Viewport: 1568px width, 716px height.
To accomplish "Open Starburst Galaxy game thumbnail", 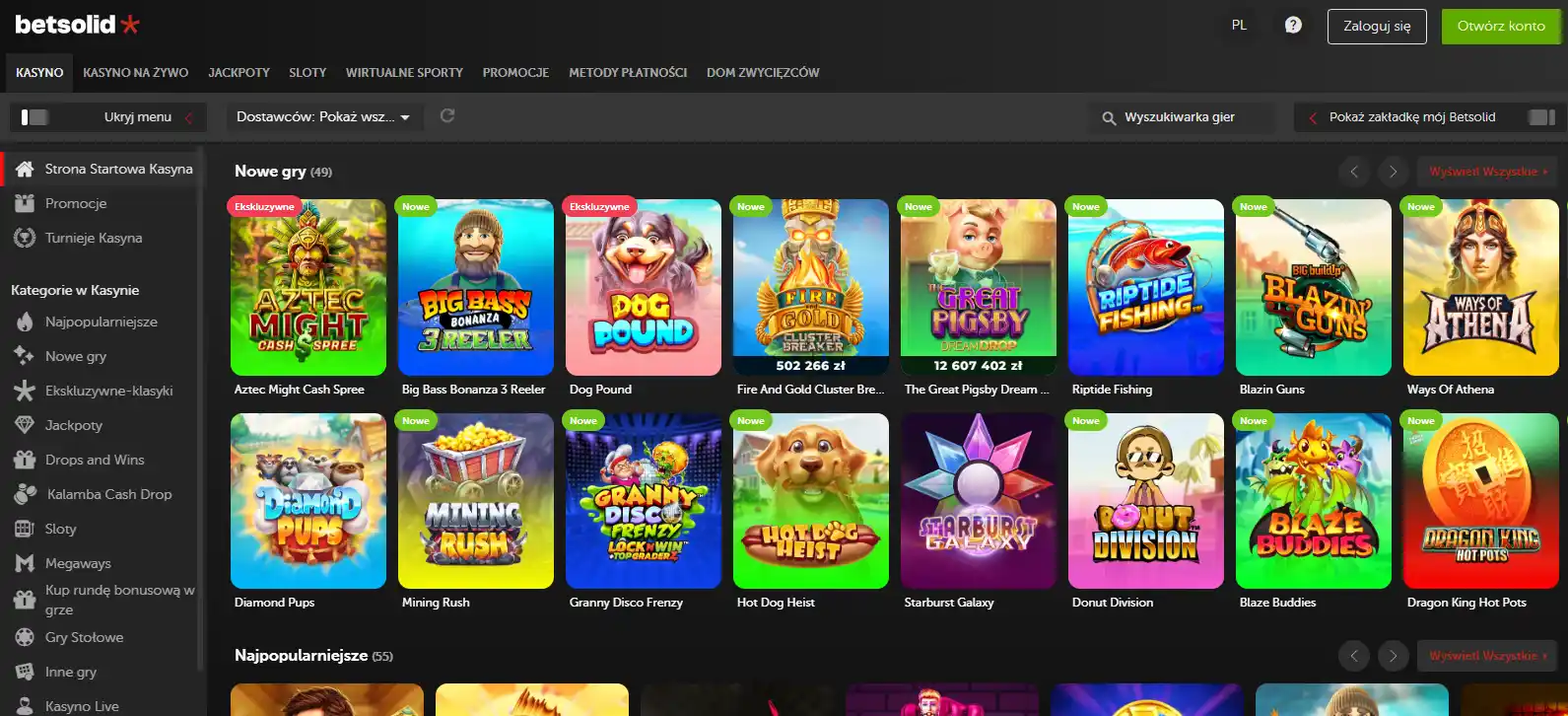I will (x=979, y=501).
